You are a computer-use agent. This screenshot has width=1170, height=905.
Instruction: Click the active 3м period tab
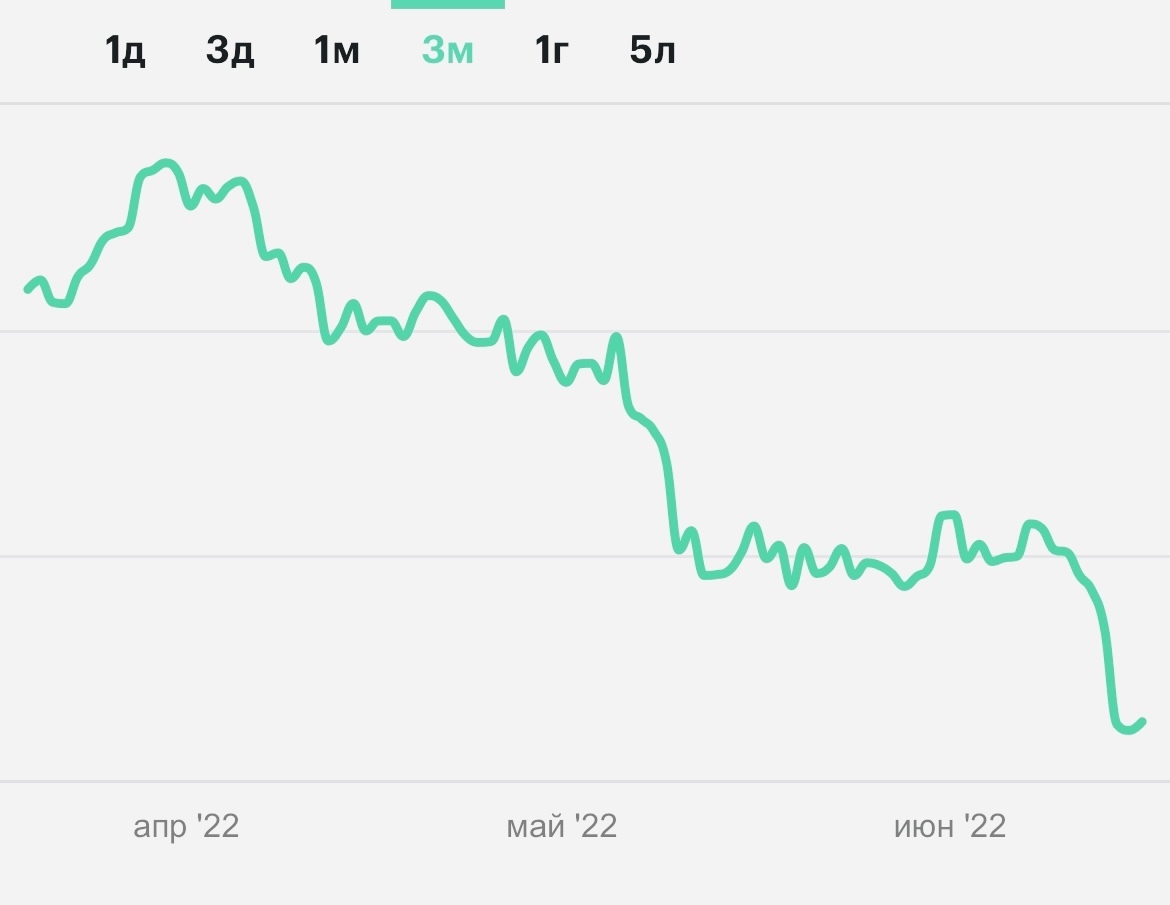[447, 49]
